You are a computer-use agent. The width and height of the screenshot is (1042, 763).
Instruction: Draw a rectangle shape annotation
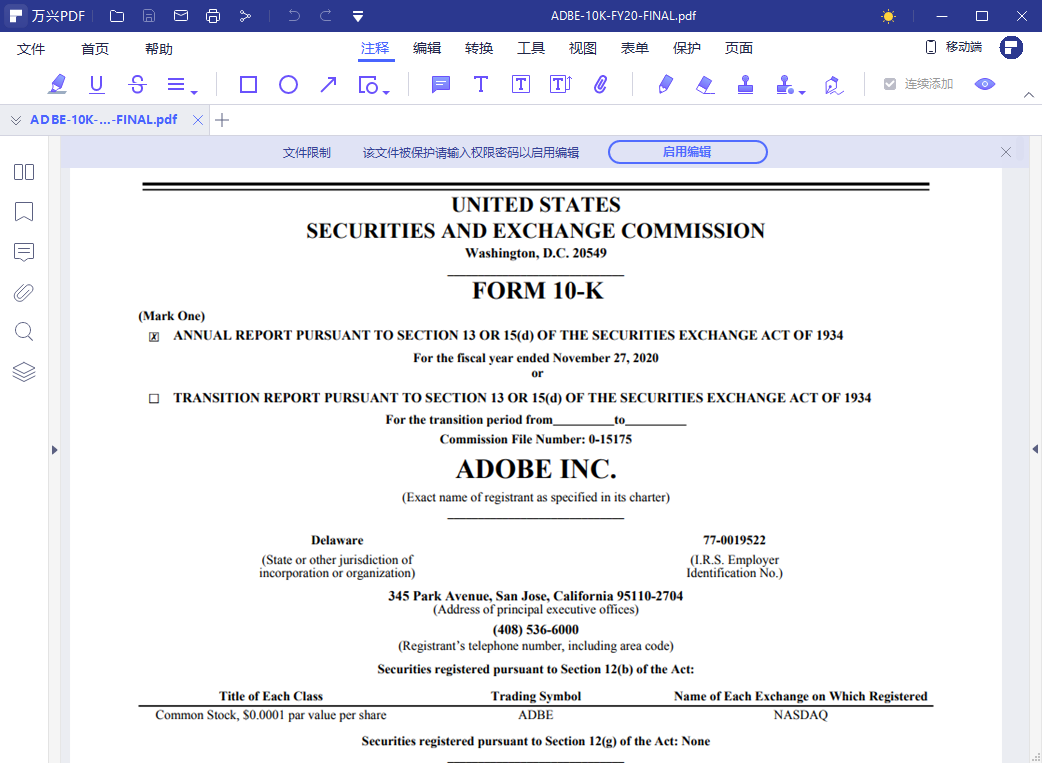pyautogui.click(x=248, y=85)
